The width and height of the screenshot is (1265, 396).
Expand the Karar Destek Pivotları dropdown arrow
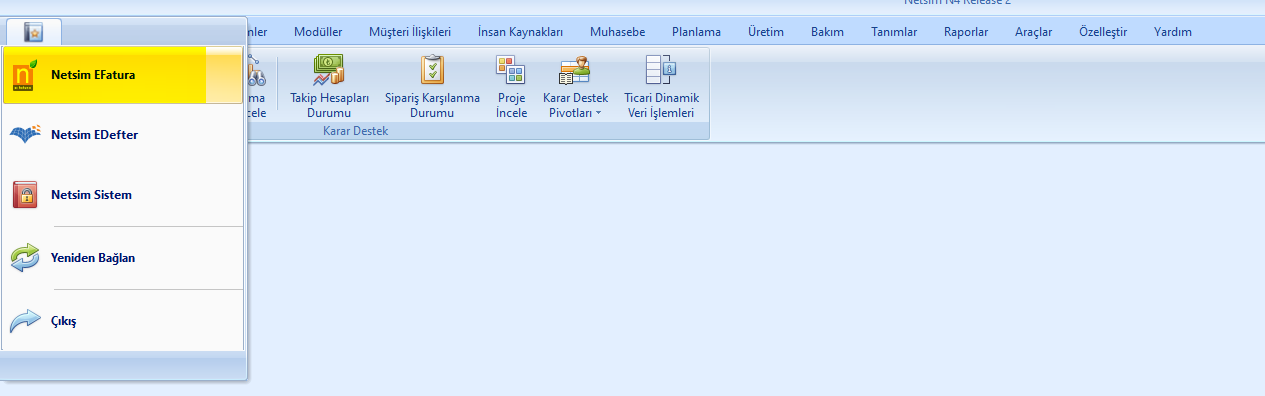click(598, 114)
